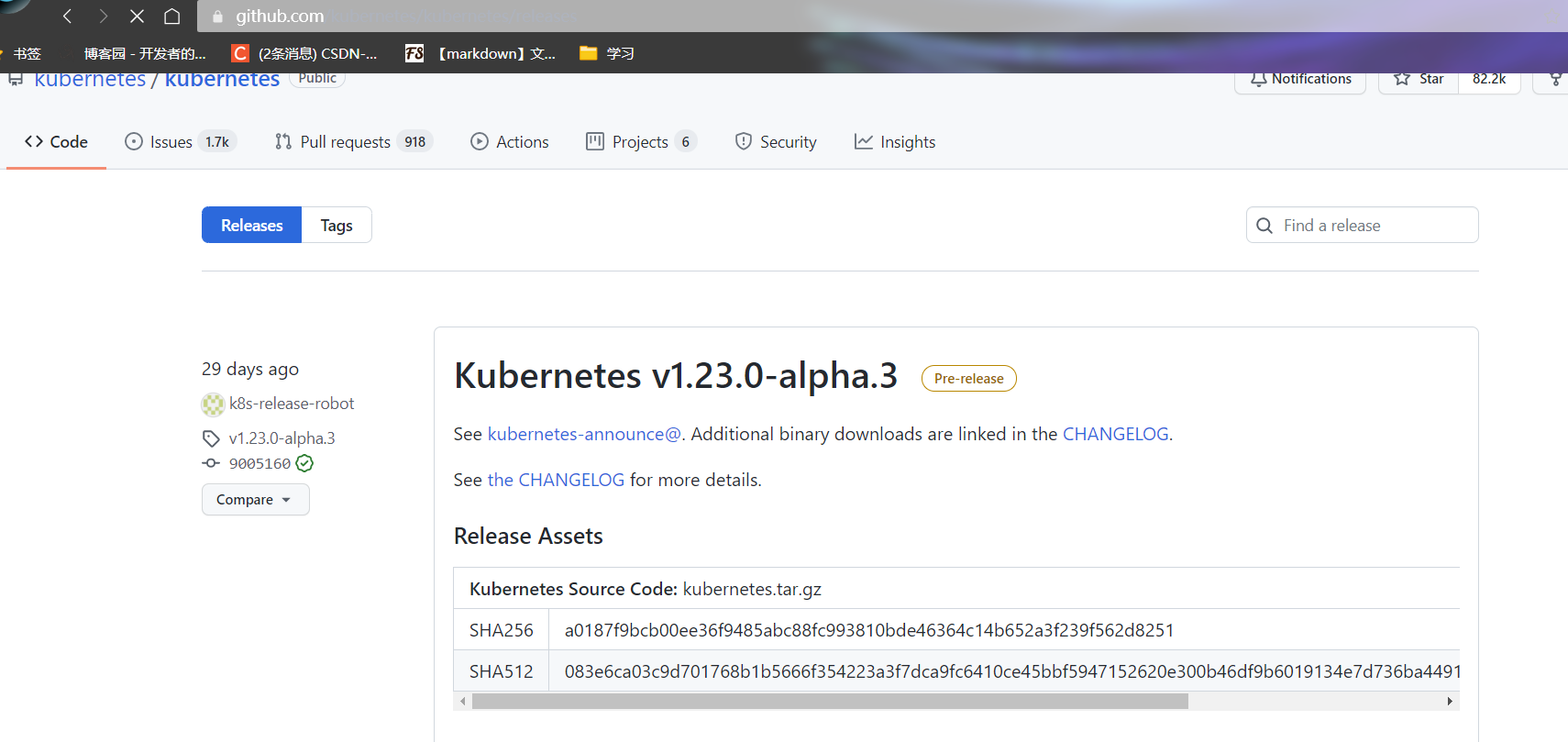Open the Compare dropdown
The height and width of the screenshot is (742, 1568).
tap(255, 500)
